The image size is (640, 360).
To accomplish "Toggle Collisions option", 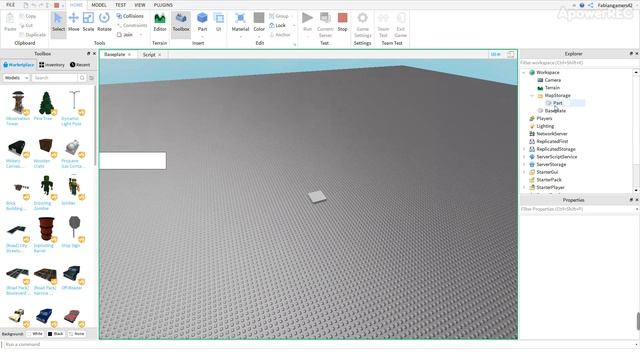I will (x=130, y=16).
